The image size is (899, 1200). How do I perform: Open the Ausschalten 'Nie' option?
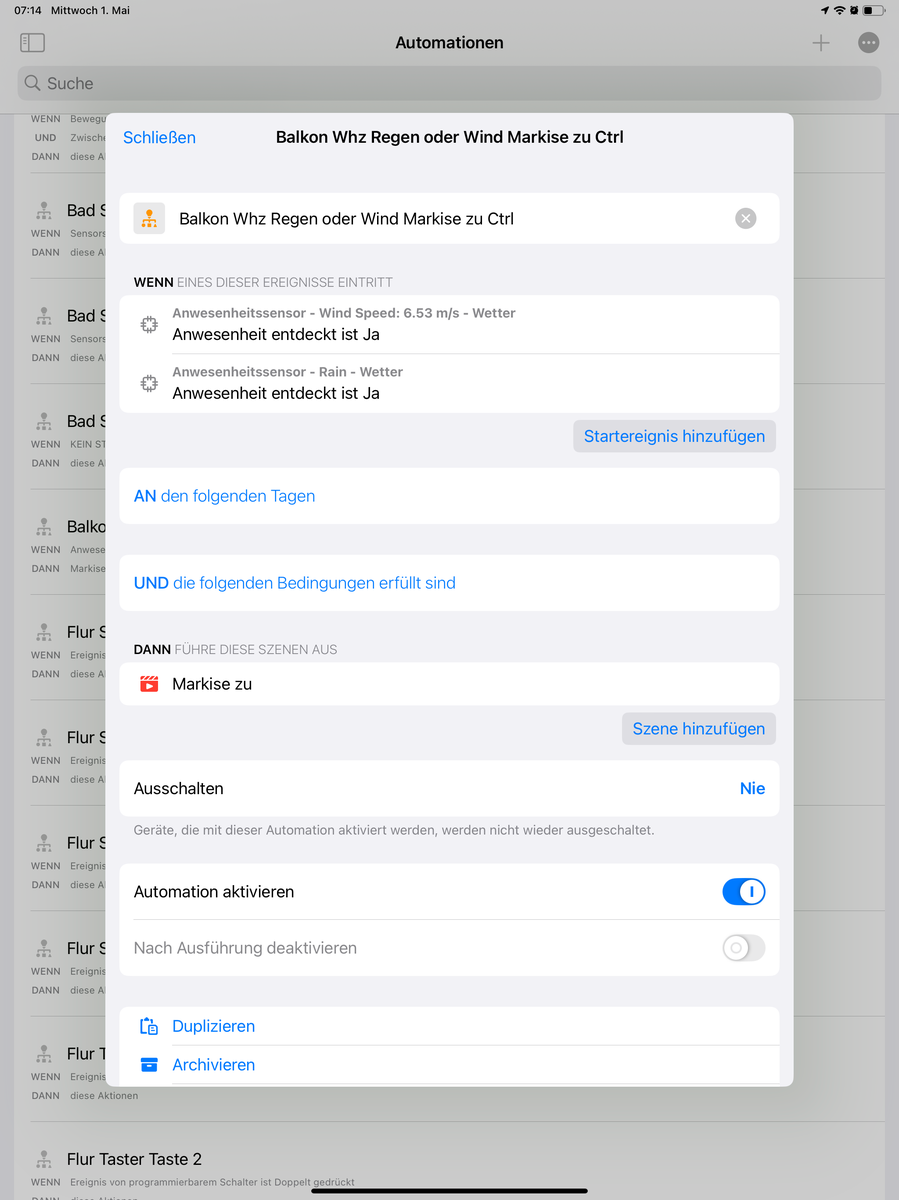[x=752, y=789]
